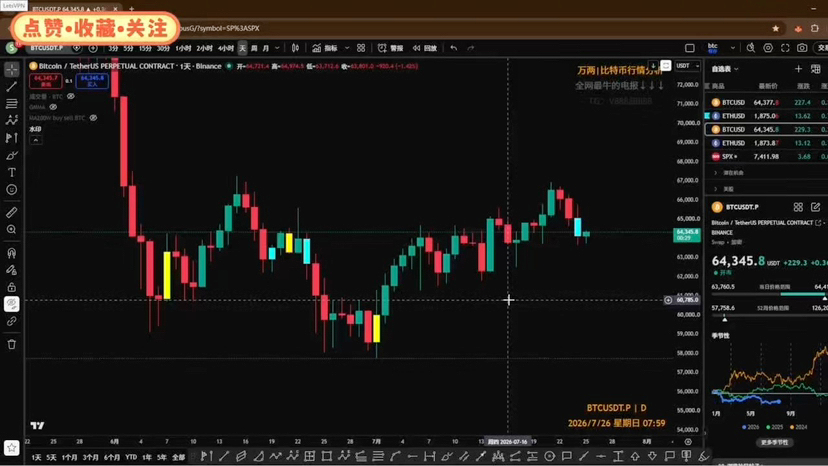
Task: Collapse the indicator legend arrow
Action: tap(35, 140)
